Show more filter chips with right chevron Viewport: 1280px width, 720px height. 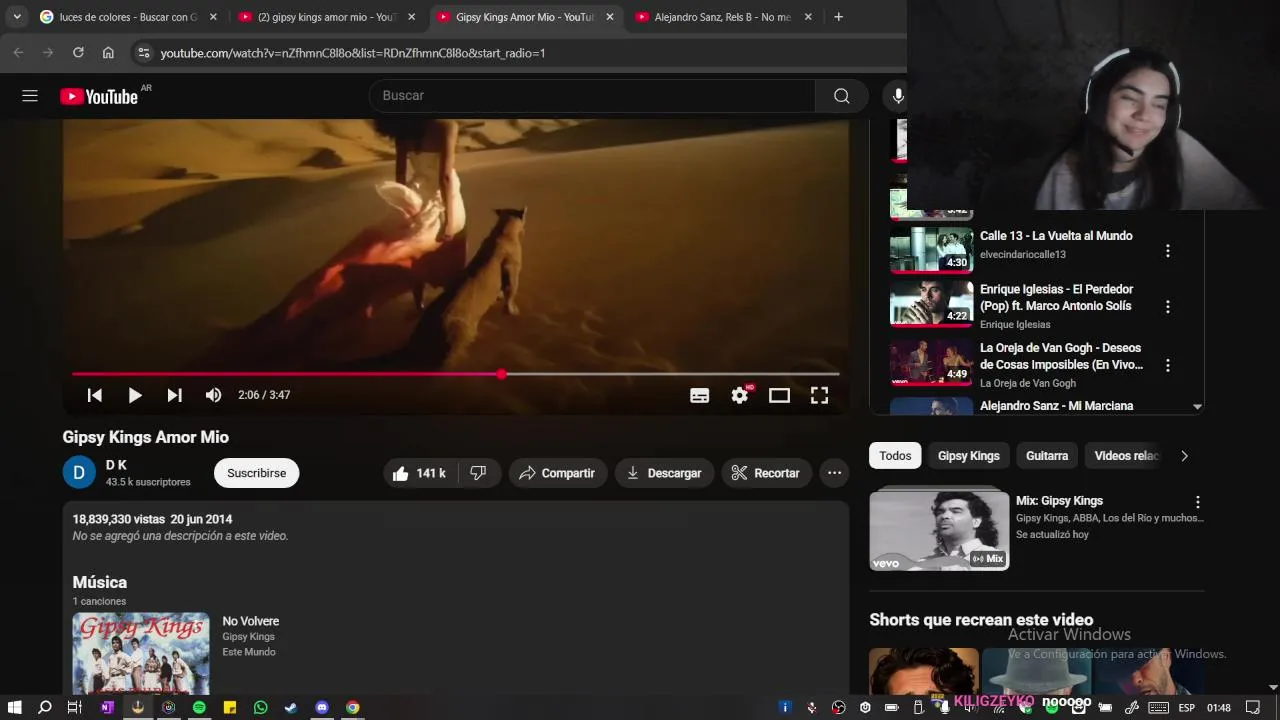(x=1184, y=456)
